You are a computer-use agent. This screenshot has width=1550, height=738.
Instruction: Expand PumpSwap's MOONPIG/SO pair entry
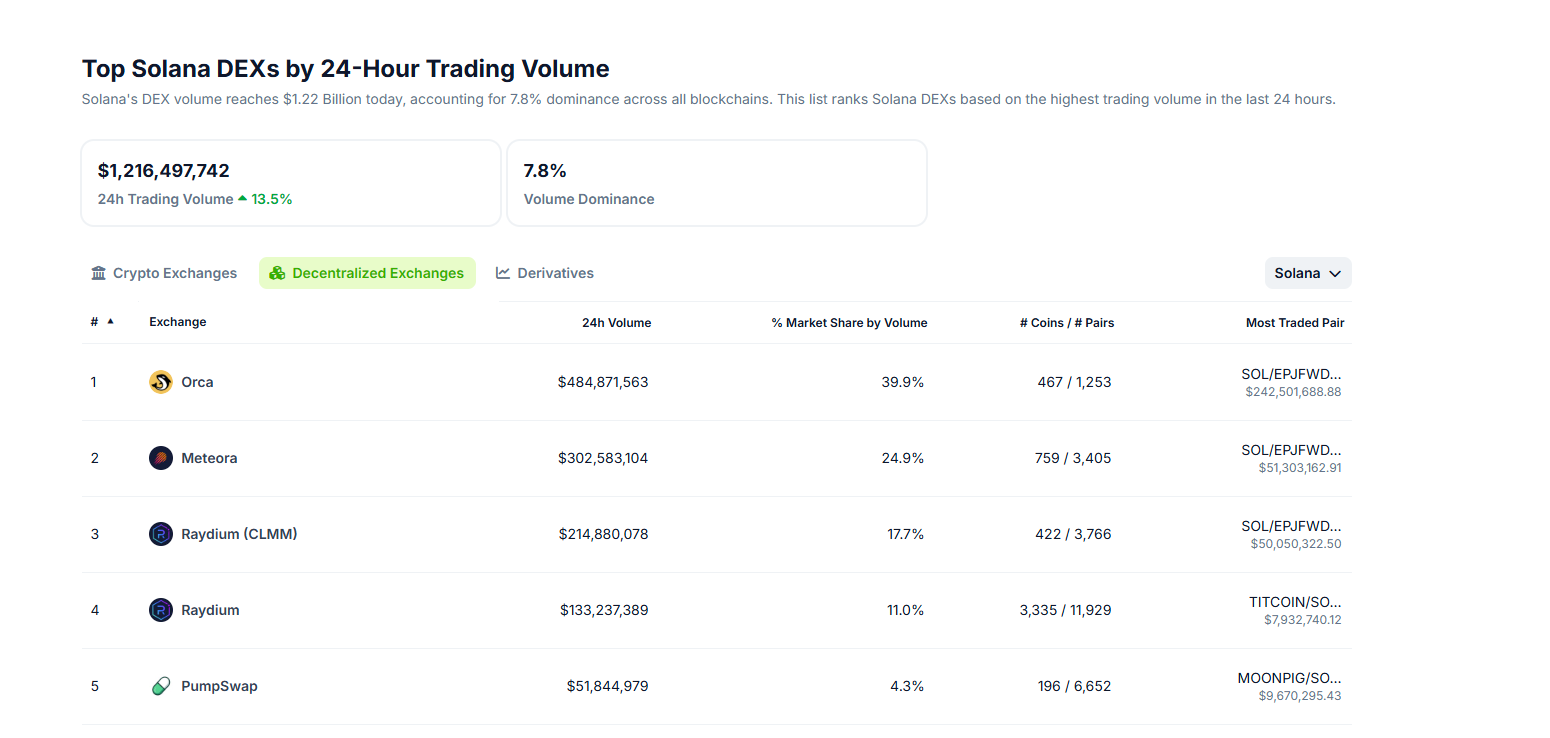pos(1287,677)
